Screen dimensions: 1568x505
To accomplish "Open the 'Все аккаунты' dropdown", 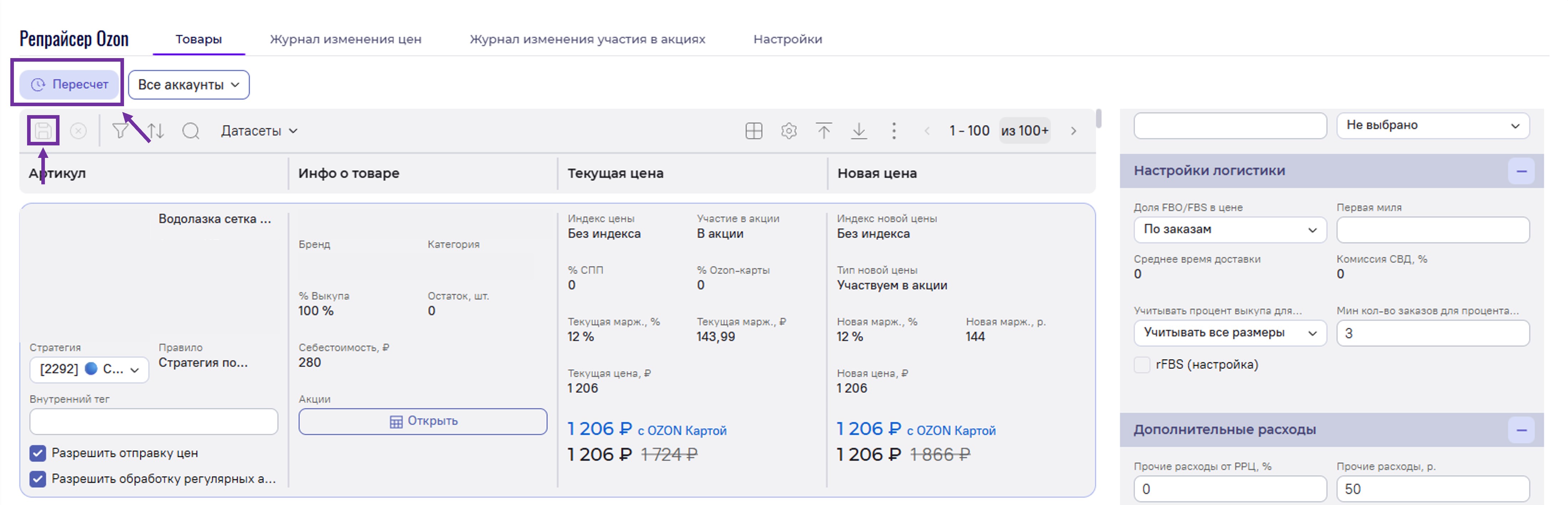I will coord(189,84).
